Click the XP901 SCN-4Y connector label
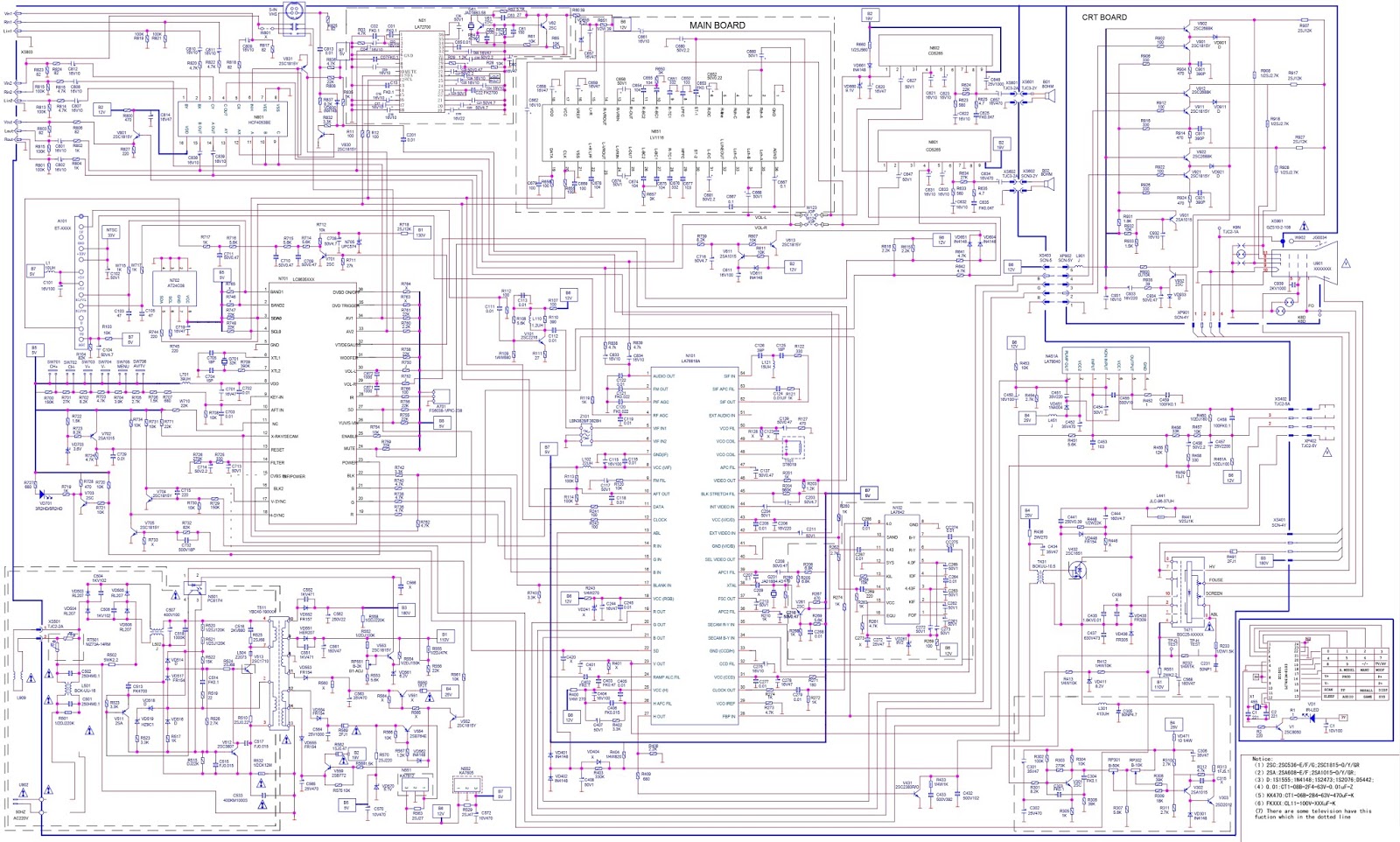 1183,314
